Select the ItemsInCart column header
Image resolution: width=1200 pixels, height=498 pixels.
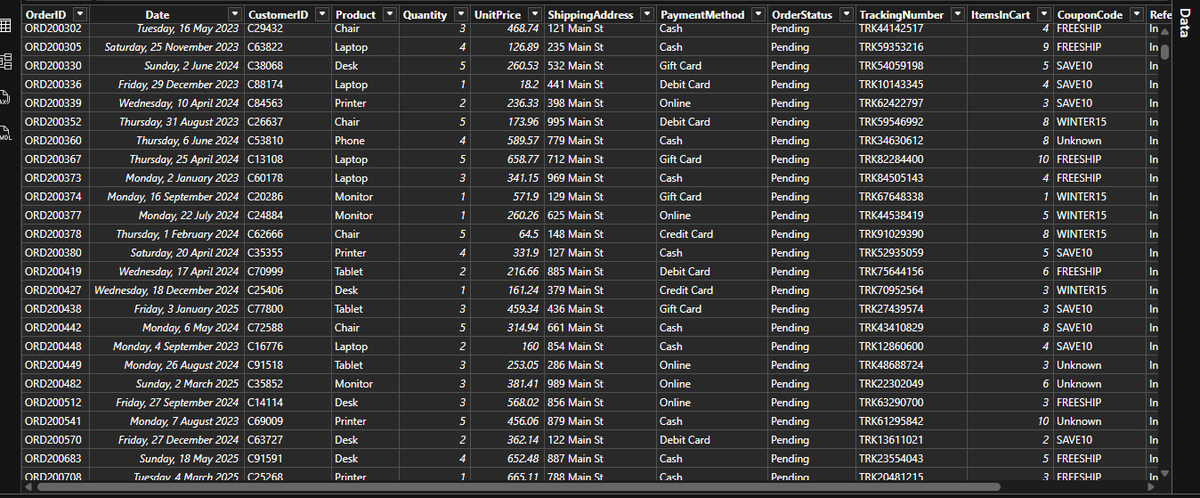1001,15
